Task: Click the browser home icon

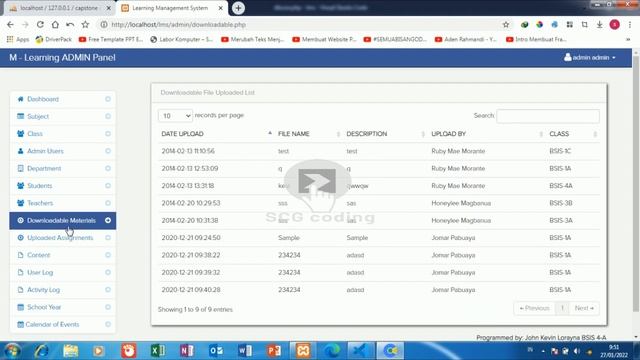Action: (x=55, y=24)
